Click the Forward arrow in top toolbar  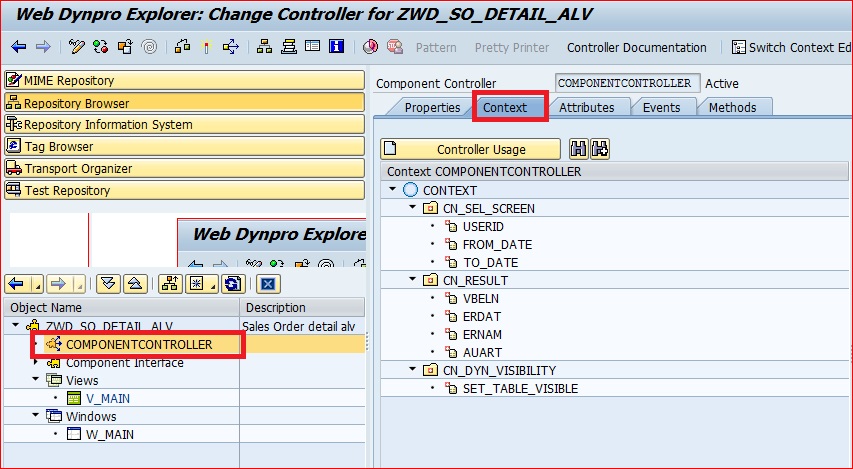[x=43, y=47]
